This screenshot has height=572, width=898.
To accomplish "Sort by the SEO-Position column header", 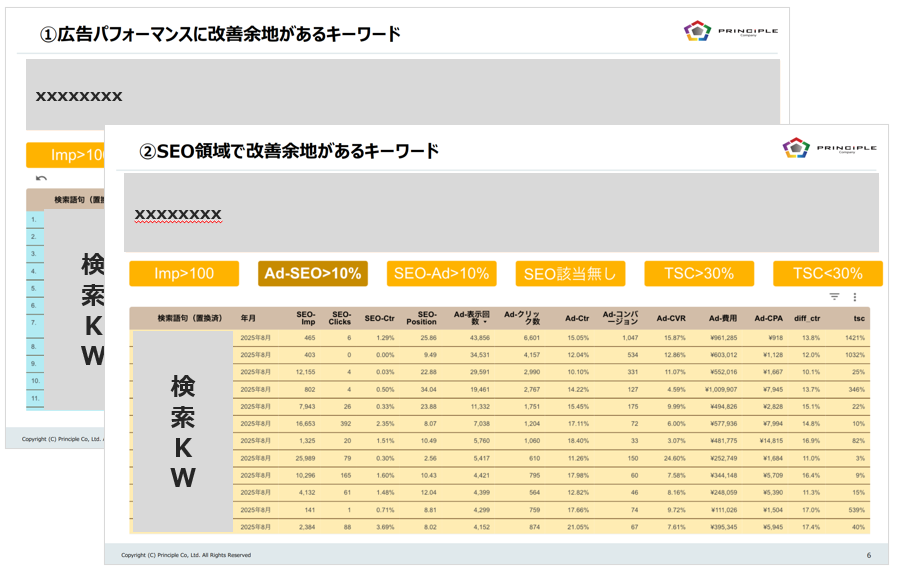I will coord(421,318).
